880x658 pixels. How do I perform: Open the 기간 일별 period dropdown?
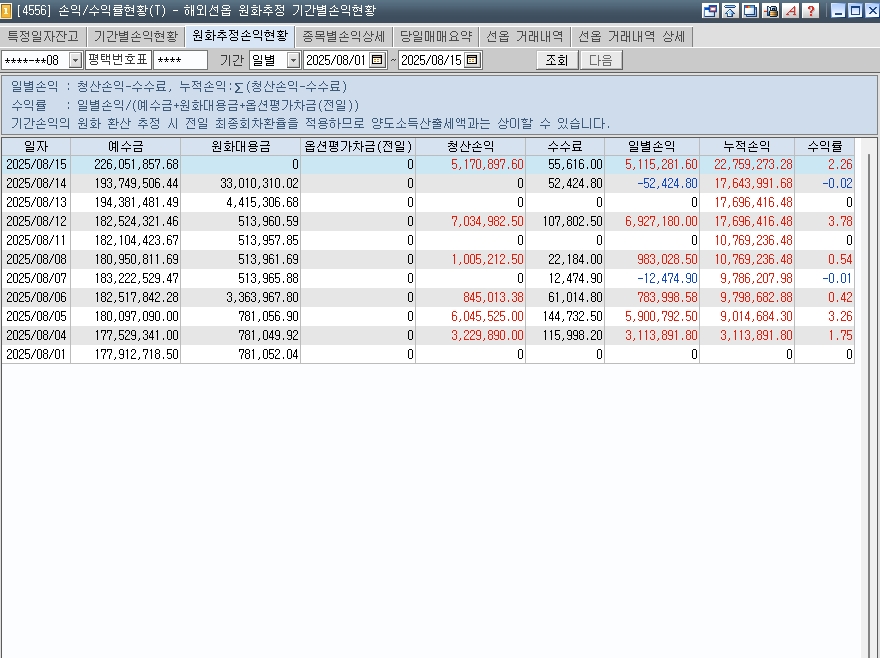[293, 60]
